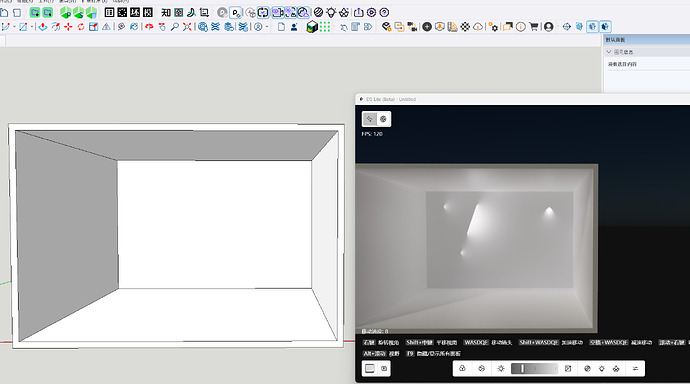The height and width of the screenshot is (384, 690).
Task: Select the red four-arrow move tool
Action: coord(68,27)
